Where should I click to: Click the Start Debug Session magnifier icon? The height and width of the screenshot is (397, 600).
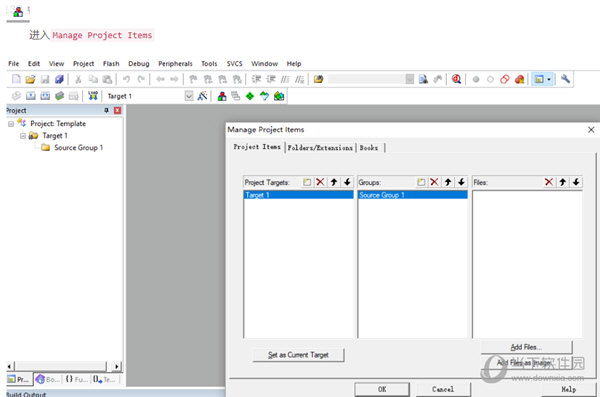click(456, 79)
